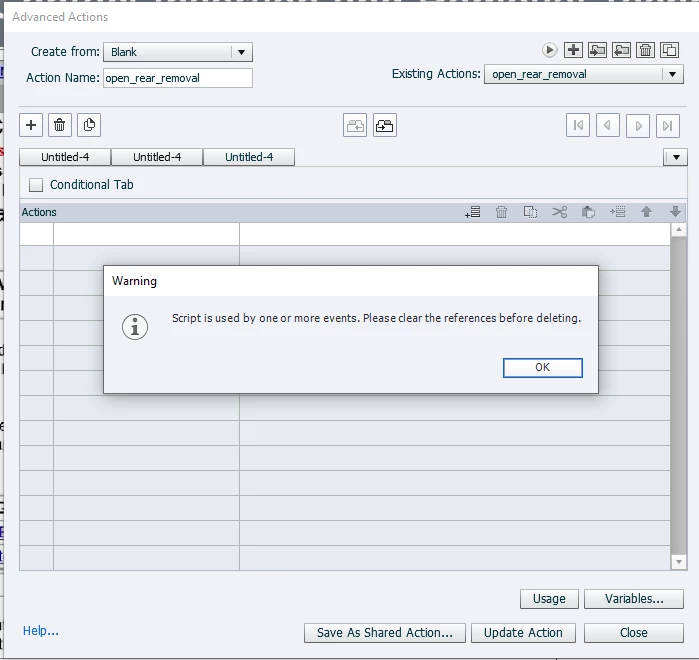
Task: Click Save As Shared Action... button
Action: click(385, 633)
